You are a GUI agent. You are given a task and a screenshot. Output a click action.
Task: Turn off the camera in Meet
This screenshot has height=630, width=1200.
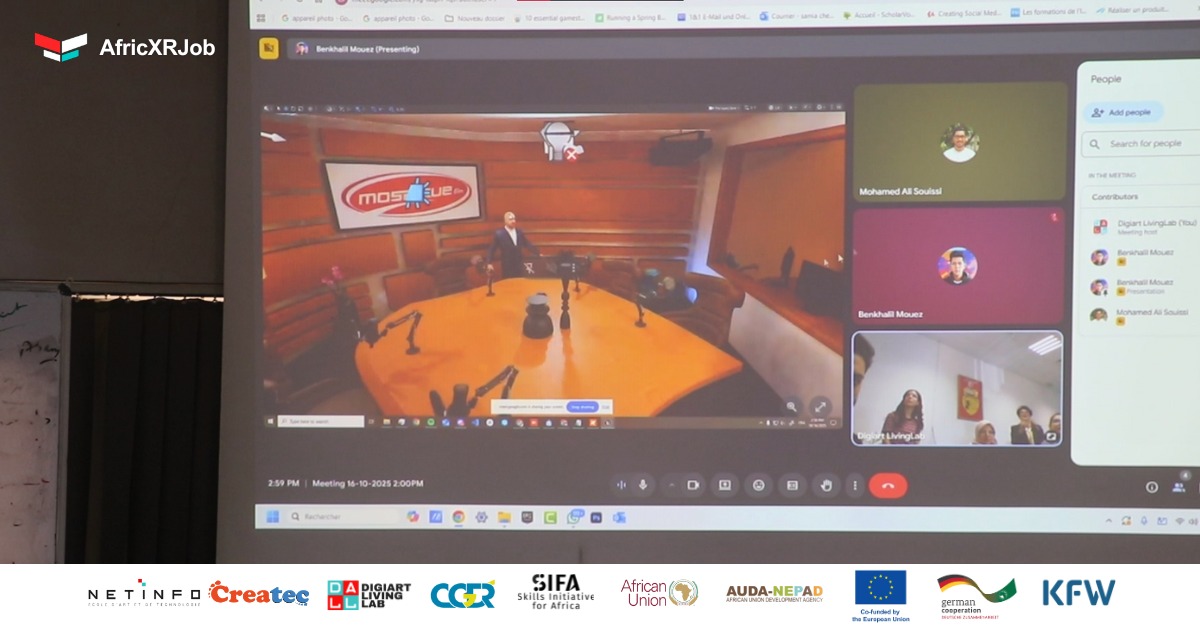click(x=692, y=485)
